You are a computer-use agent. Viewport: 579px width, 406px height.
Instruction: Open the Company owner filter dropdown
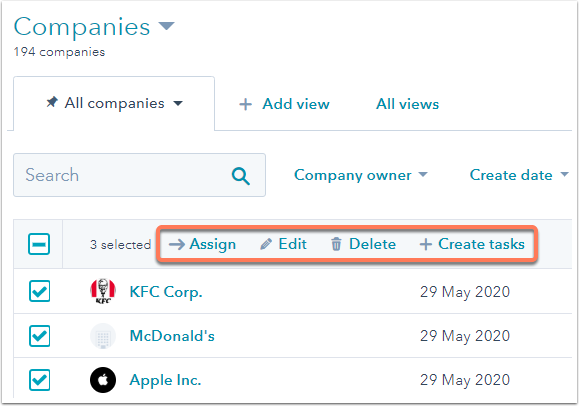tap(360, 175)
